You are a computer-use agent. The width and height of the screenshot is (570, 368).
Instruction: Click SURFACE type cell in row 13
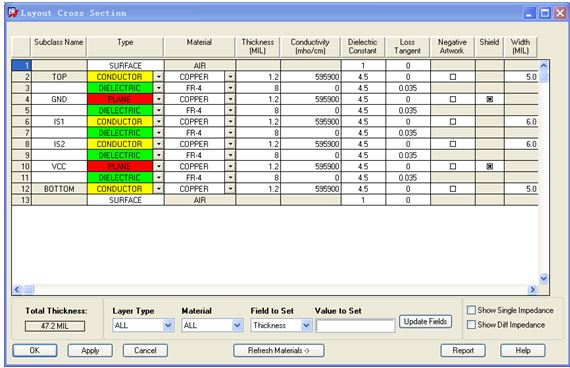click(x=125, y=200)
